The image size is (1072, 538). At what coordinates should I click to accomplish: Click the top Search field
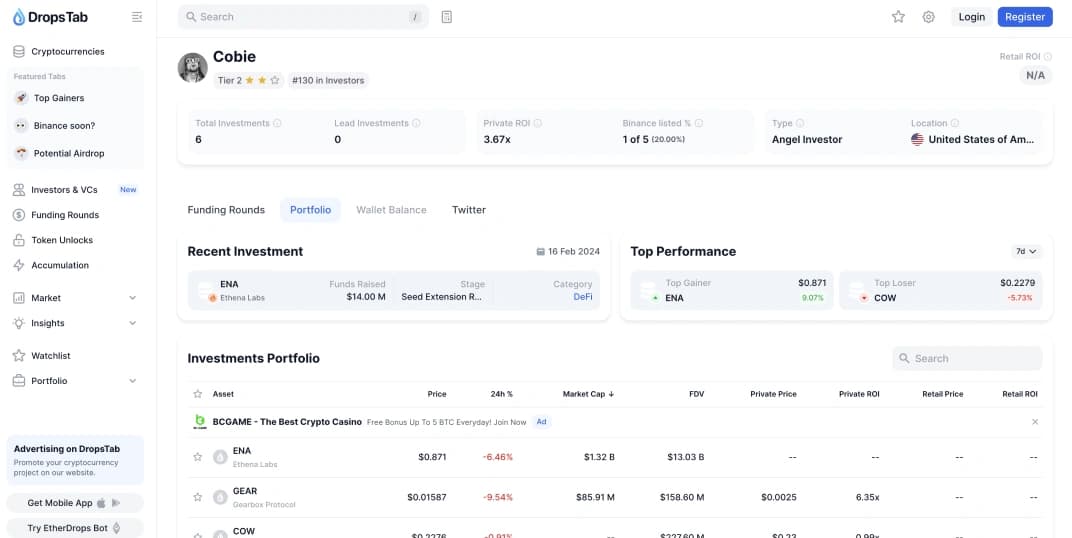pyautogui.click(x=304, y=17)
